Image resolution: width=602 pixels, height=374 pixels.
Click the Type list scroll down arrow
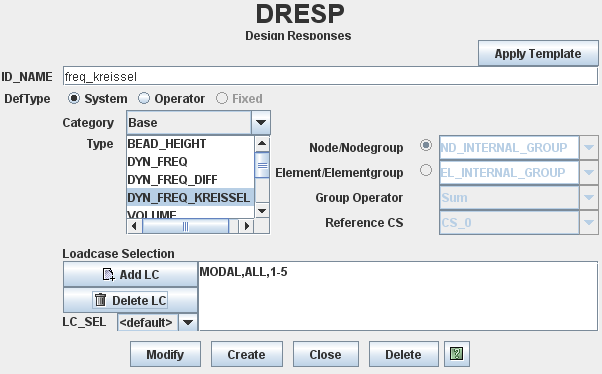point(262,210)
